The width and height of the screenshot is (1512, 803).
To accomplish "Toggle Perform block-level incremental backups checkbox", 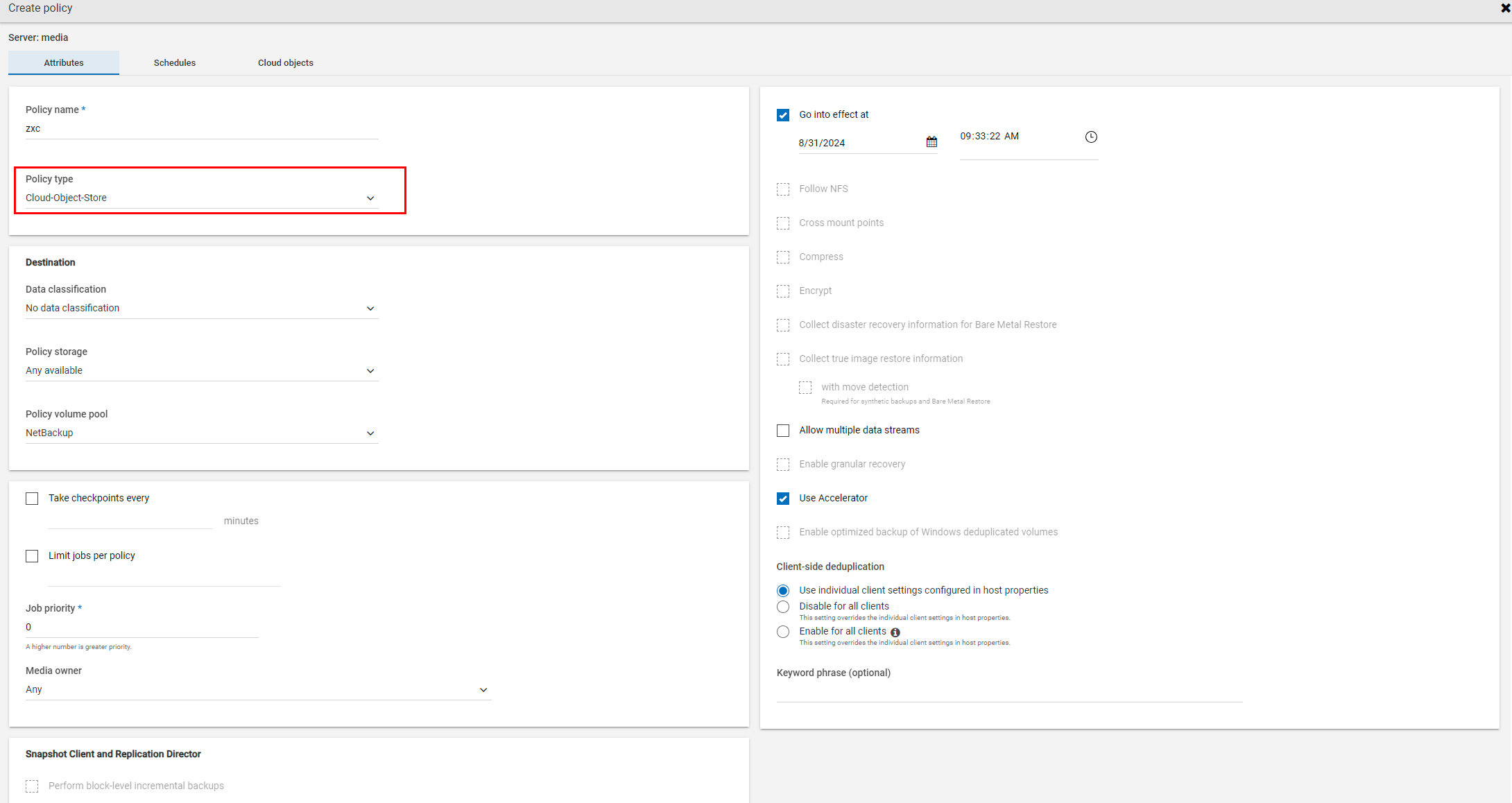I will (x=32, y=786).
